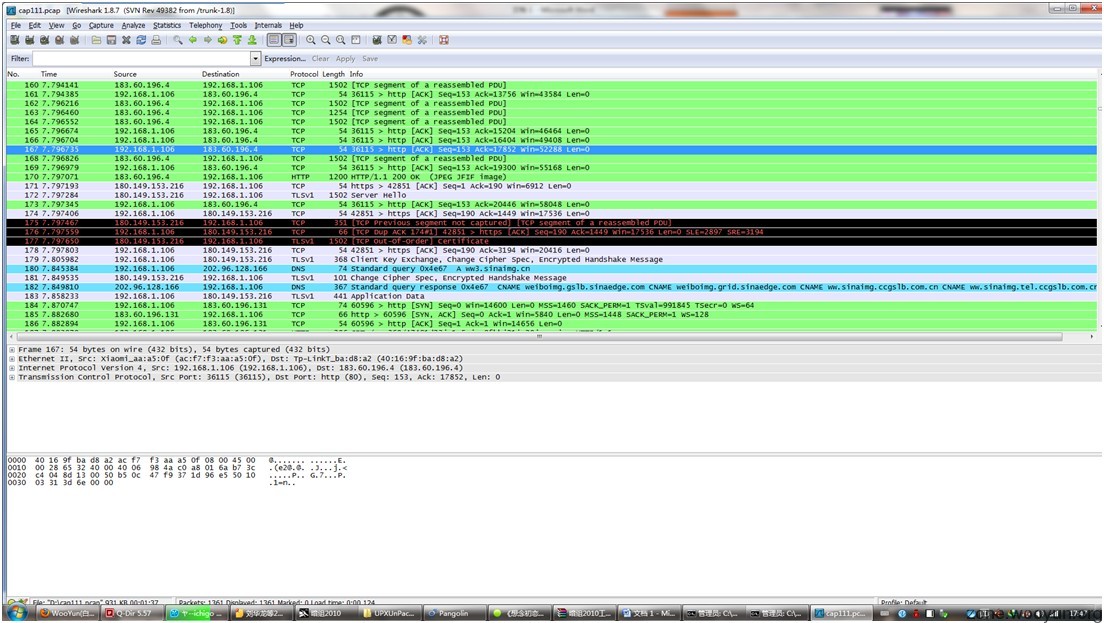Click the Save capture file icon
This screenshot has width=1104, height=623.
[111, 40]
